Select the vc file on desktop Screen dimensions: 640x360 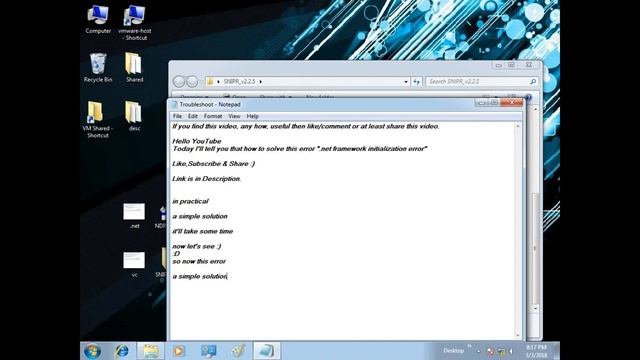pos(134,264)
